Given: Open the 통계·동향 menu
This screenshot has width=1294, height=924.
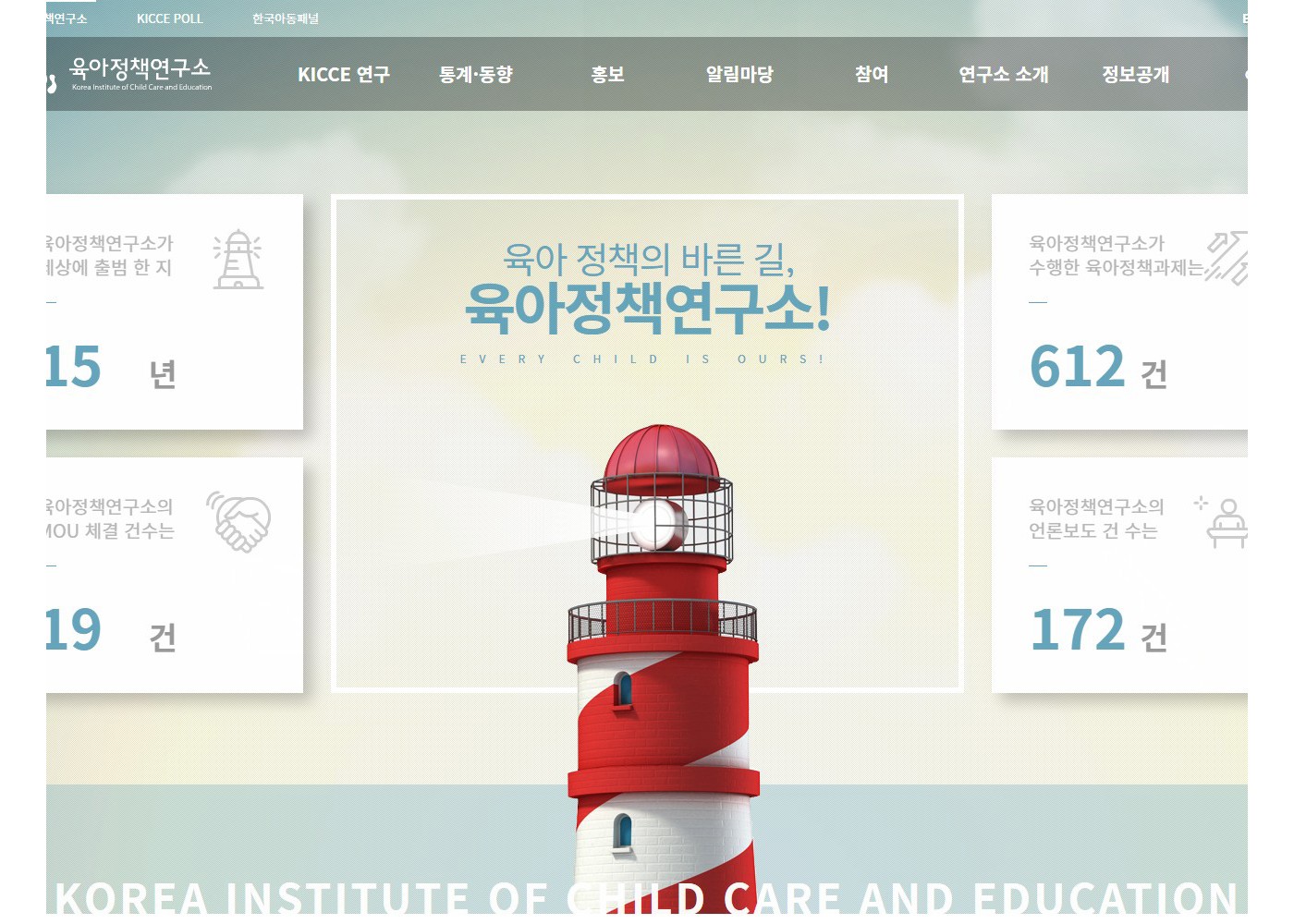Looking at the screenshot, I should 476,75.
